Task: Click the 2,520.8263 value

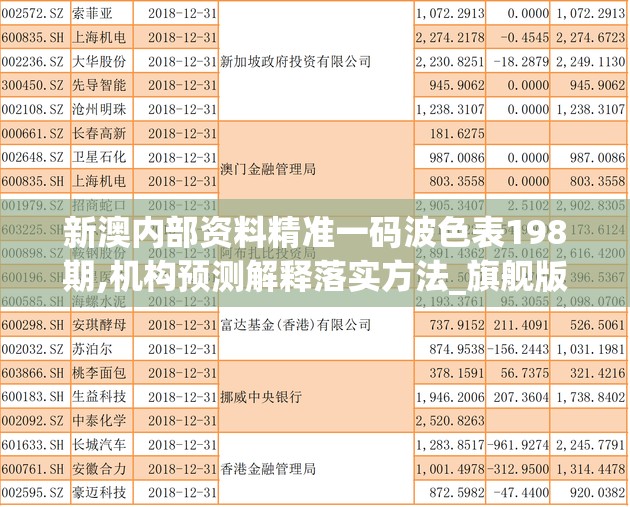Action: [x=450, y=421]
